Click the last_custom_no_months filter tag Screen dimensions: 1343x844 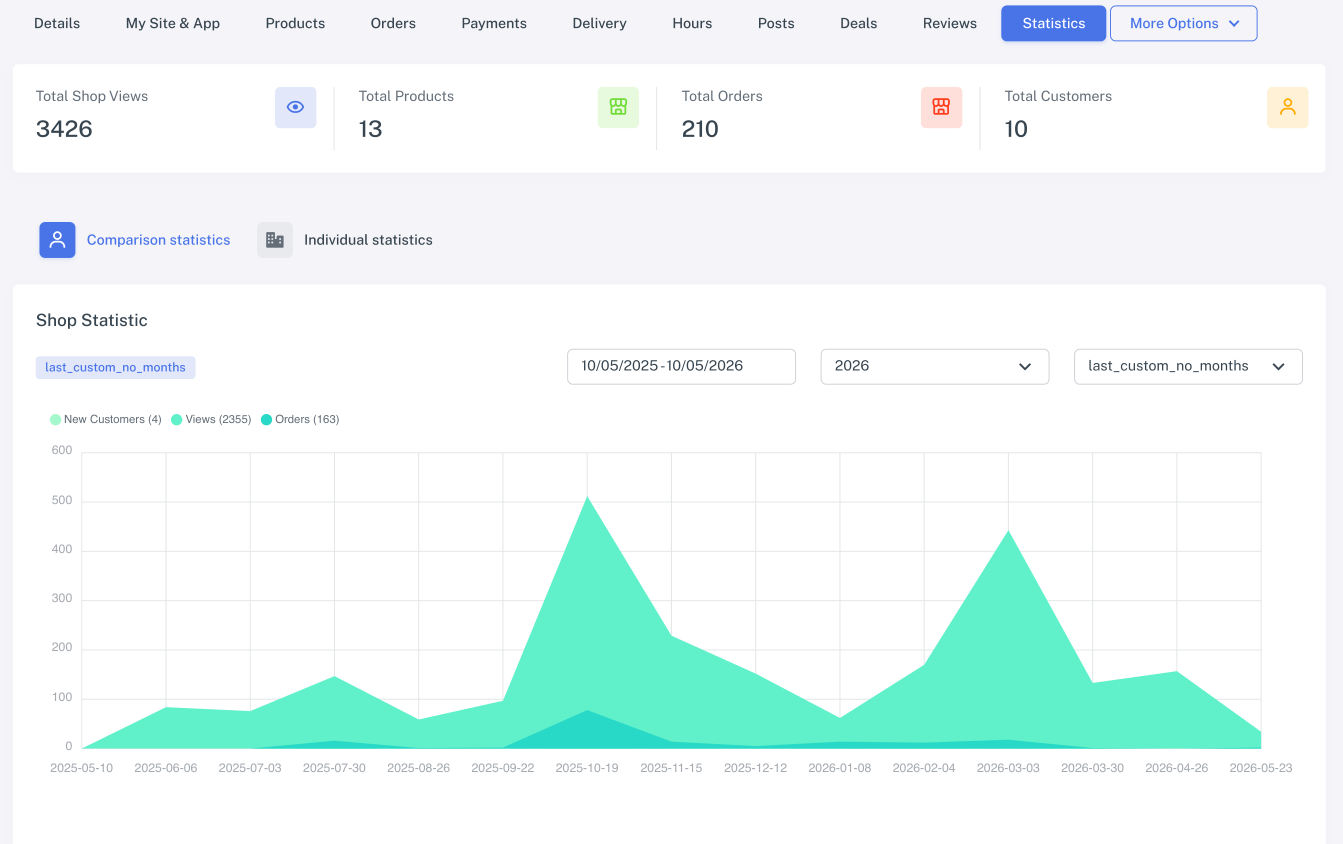(115, 367)
